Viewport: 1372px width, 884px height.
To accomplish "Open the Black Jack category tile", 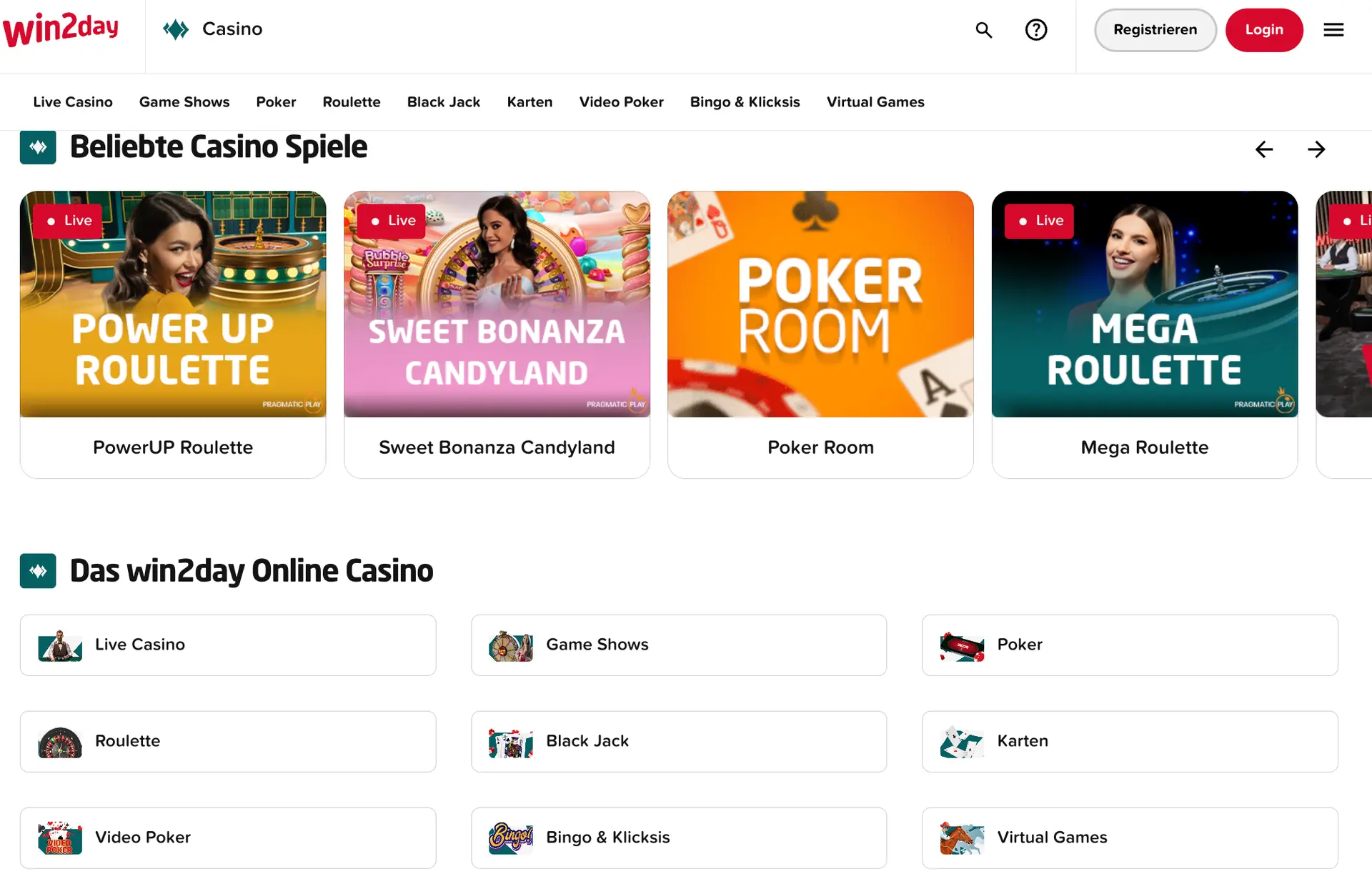I will point(679,742).
